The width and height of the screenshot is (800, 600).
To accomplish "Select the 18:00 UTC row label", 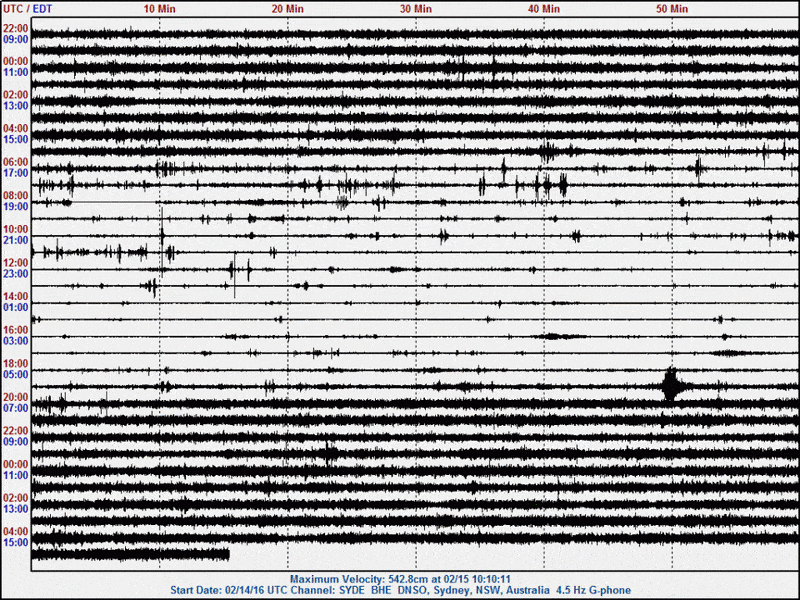I will point(15,364).
